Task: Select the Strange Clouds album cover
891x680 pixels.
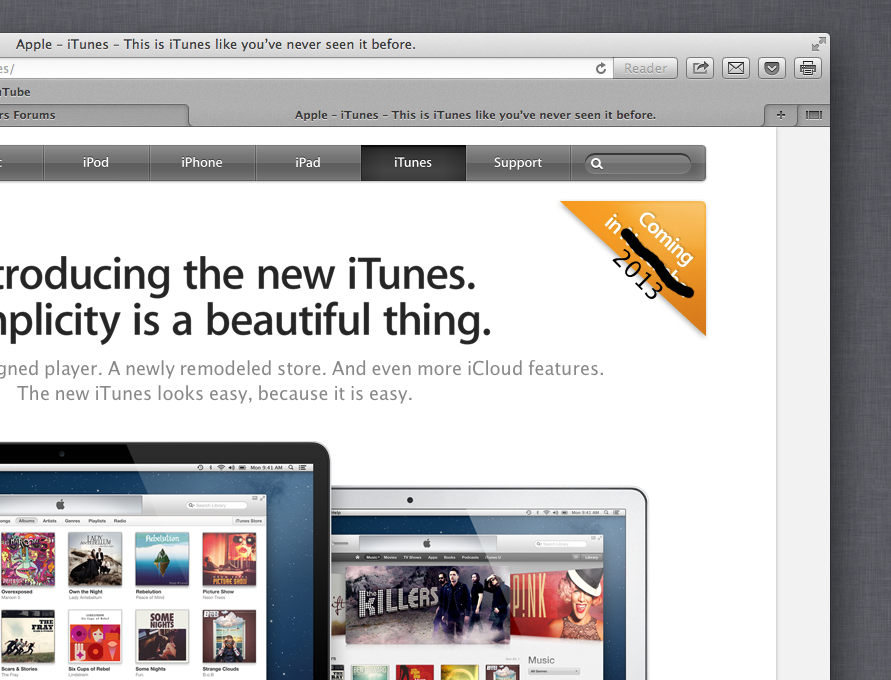Action: click(229, 636)
